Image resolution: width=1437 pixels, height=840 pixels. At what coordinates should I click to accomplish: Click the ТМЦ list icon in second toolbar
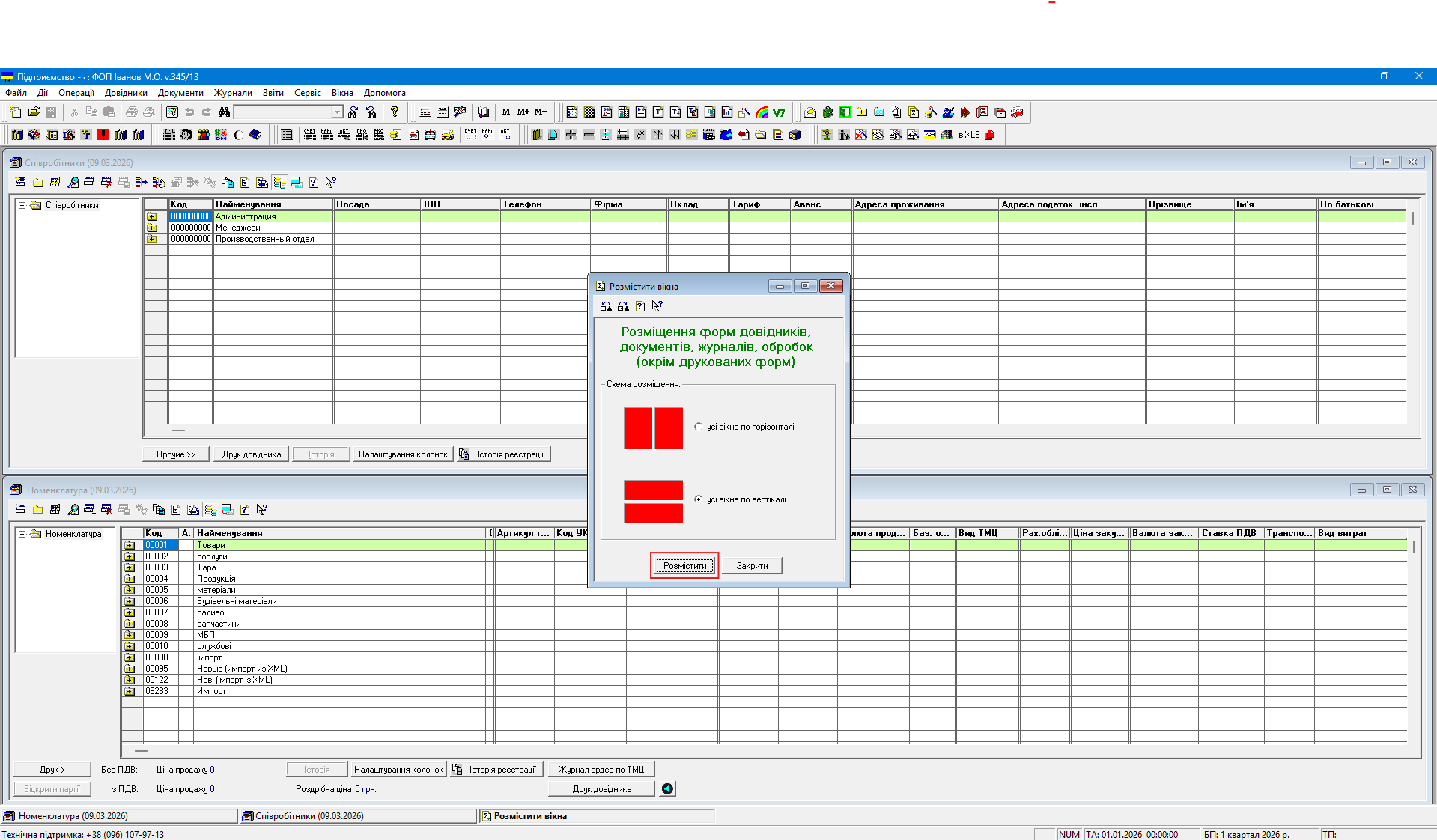(x=169, y=135)
